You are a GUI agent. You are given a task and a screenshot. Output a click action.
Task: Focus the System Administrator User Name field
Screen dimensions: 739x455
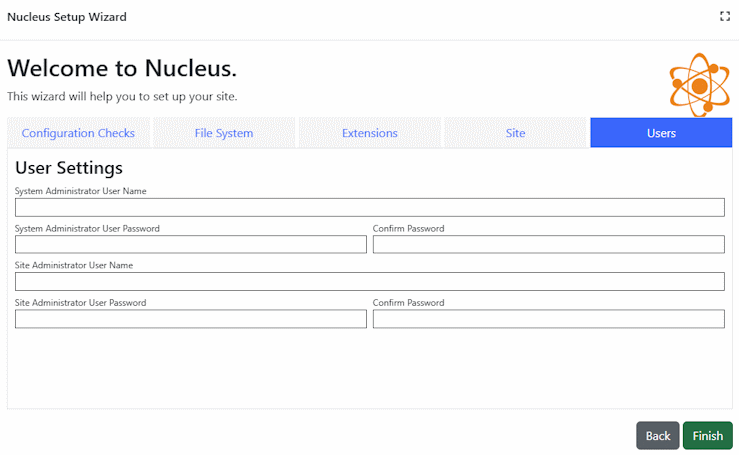coord(369,208)
